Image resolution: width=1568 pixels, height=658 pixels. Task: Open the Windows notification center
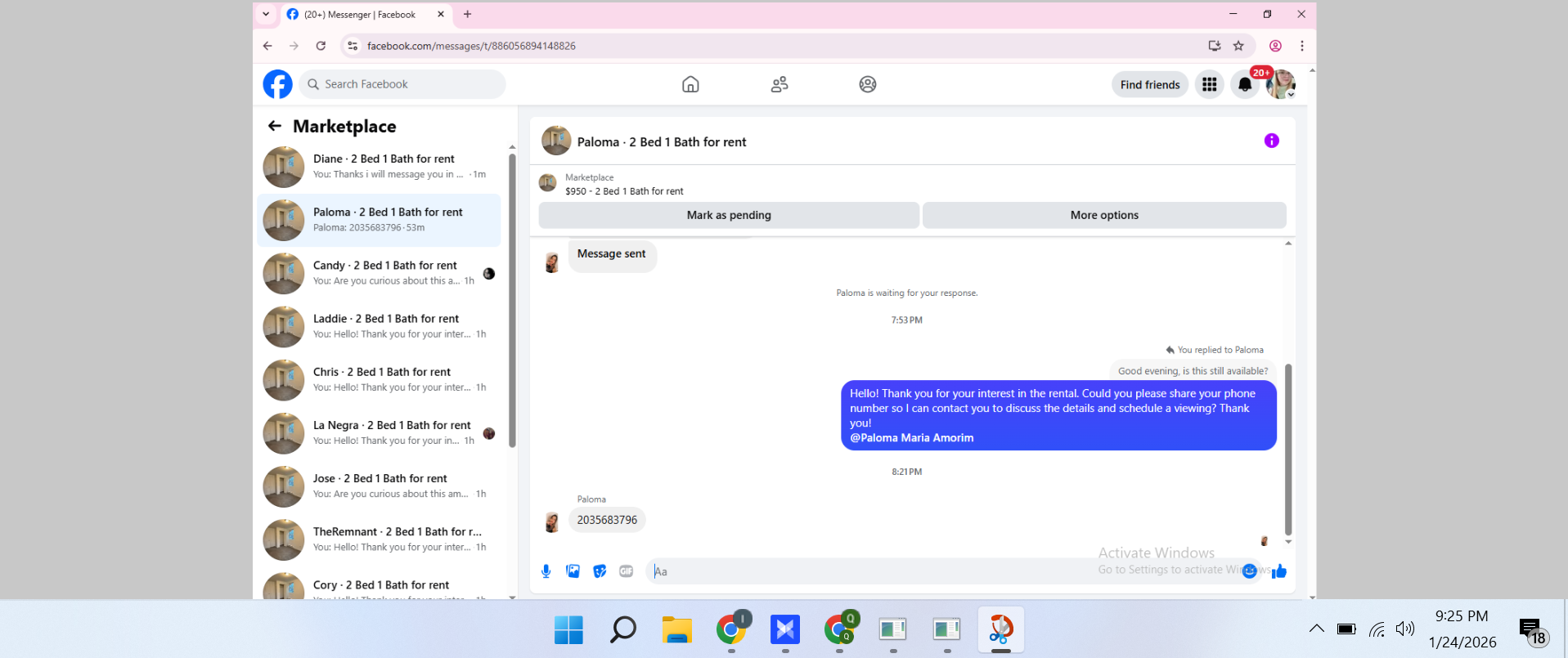click(x=1534, y=631)
